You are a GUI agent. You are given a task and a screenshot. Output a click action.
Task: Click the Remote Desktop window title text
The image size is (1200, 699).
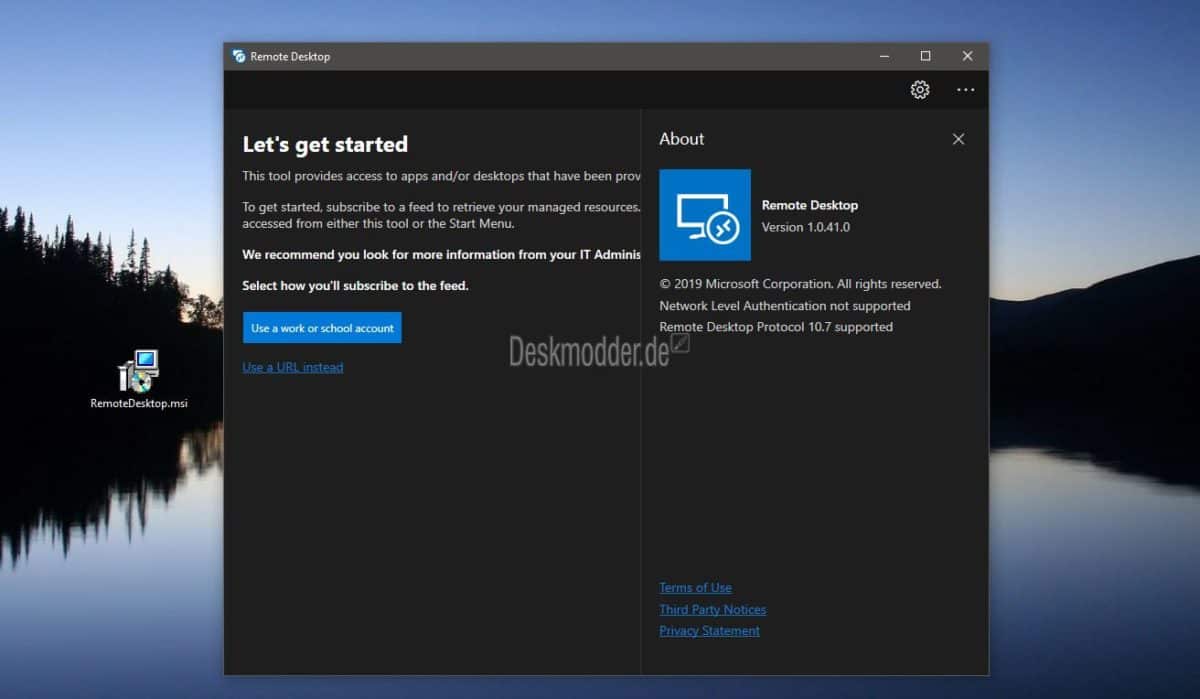290,56
